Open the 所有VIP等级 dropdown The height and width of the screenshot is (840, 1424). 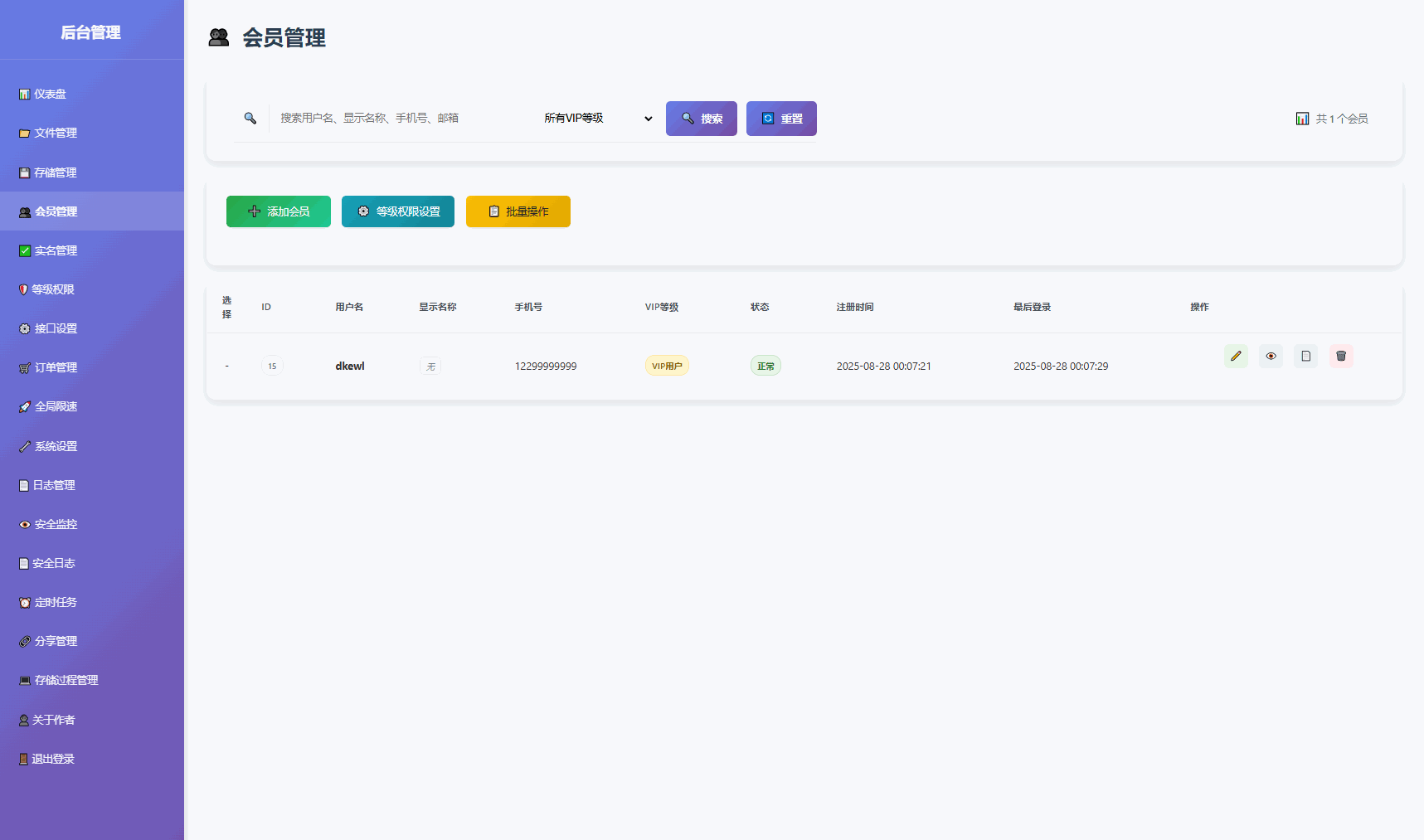(597, 119)
